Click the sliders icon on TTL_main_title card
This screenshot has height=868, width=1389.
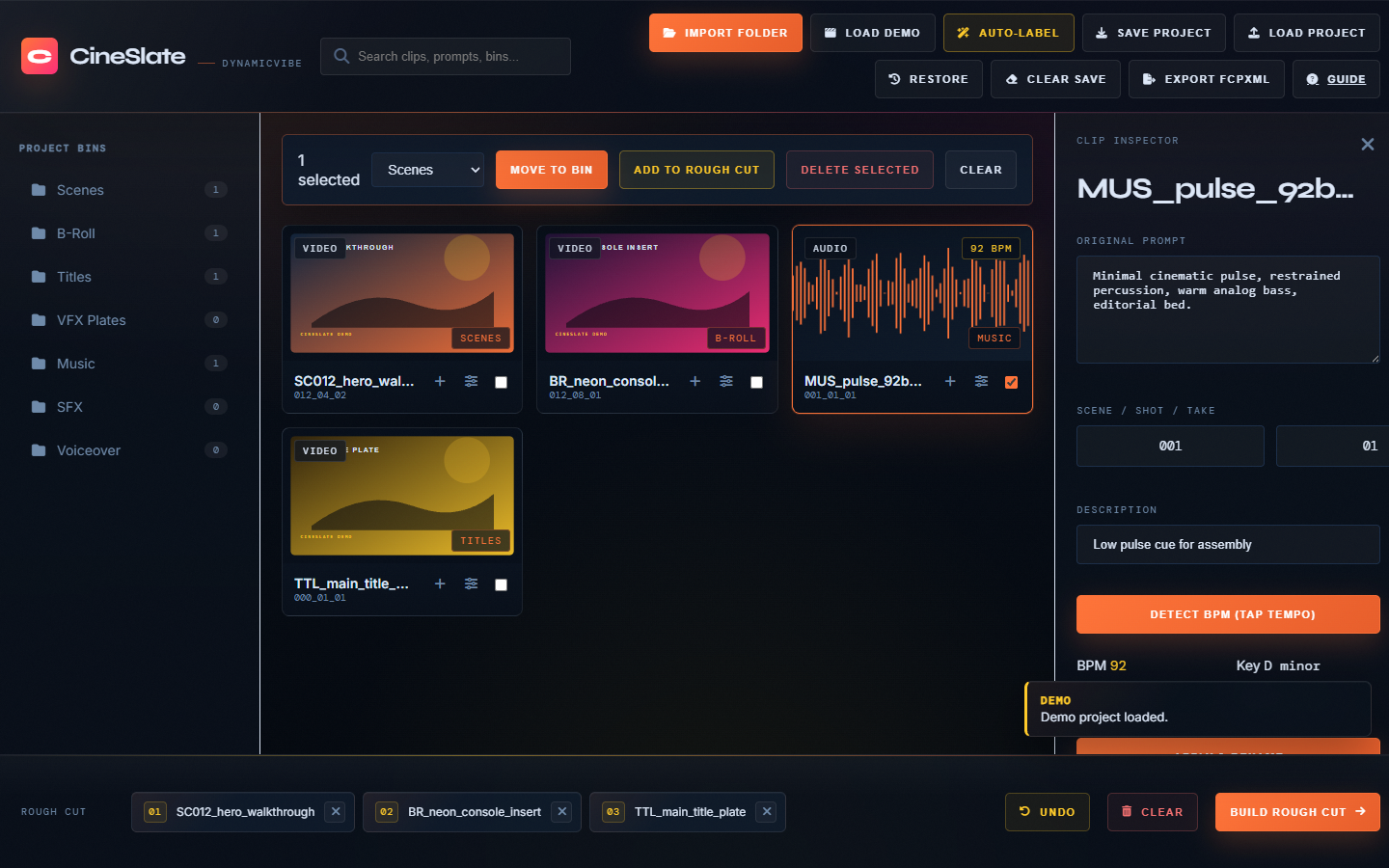(471, 583)
